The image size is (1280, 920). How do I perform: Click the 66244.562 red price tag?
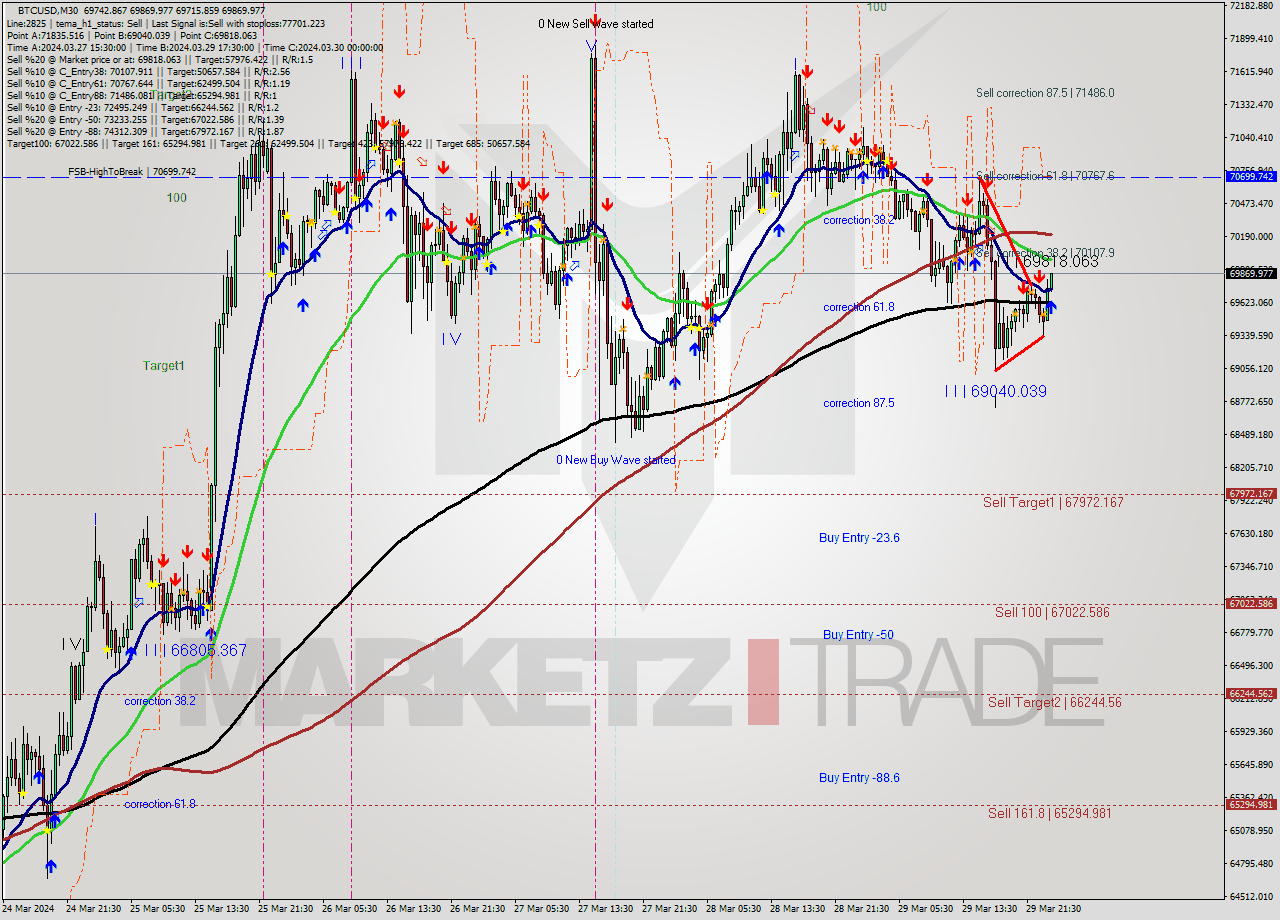[1250, 694]
